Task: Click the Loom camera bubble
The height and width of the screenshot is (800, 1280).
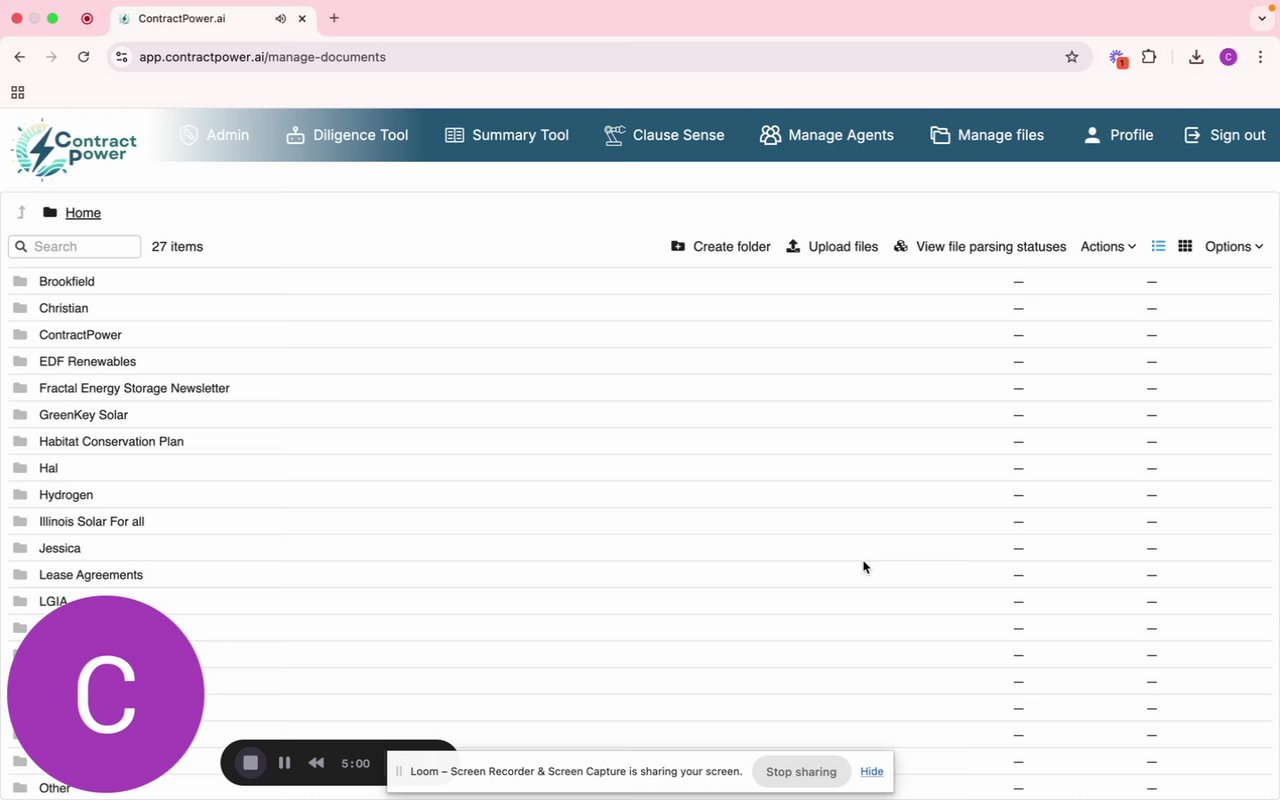Action: (x=106, y=694)
